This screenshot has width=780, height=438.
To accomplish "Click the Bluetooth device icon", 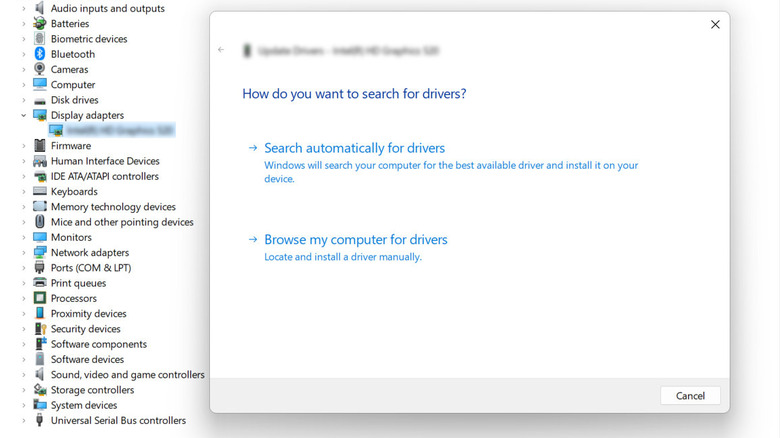I will tap(40, 54).
